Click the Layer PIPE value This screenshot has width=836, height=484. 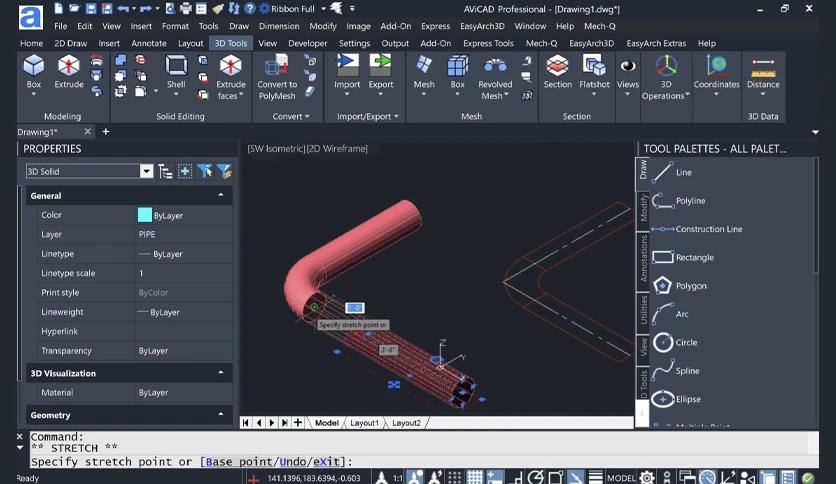[183, 234]
